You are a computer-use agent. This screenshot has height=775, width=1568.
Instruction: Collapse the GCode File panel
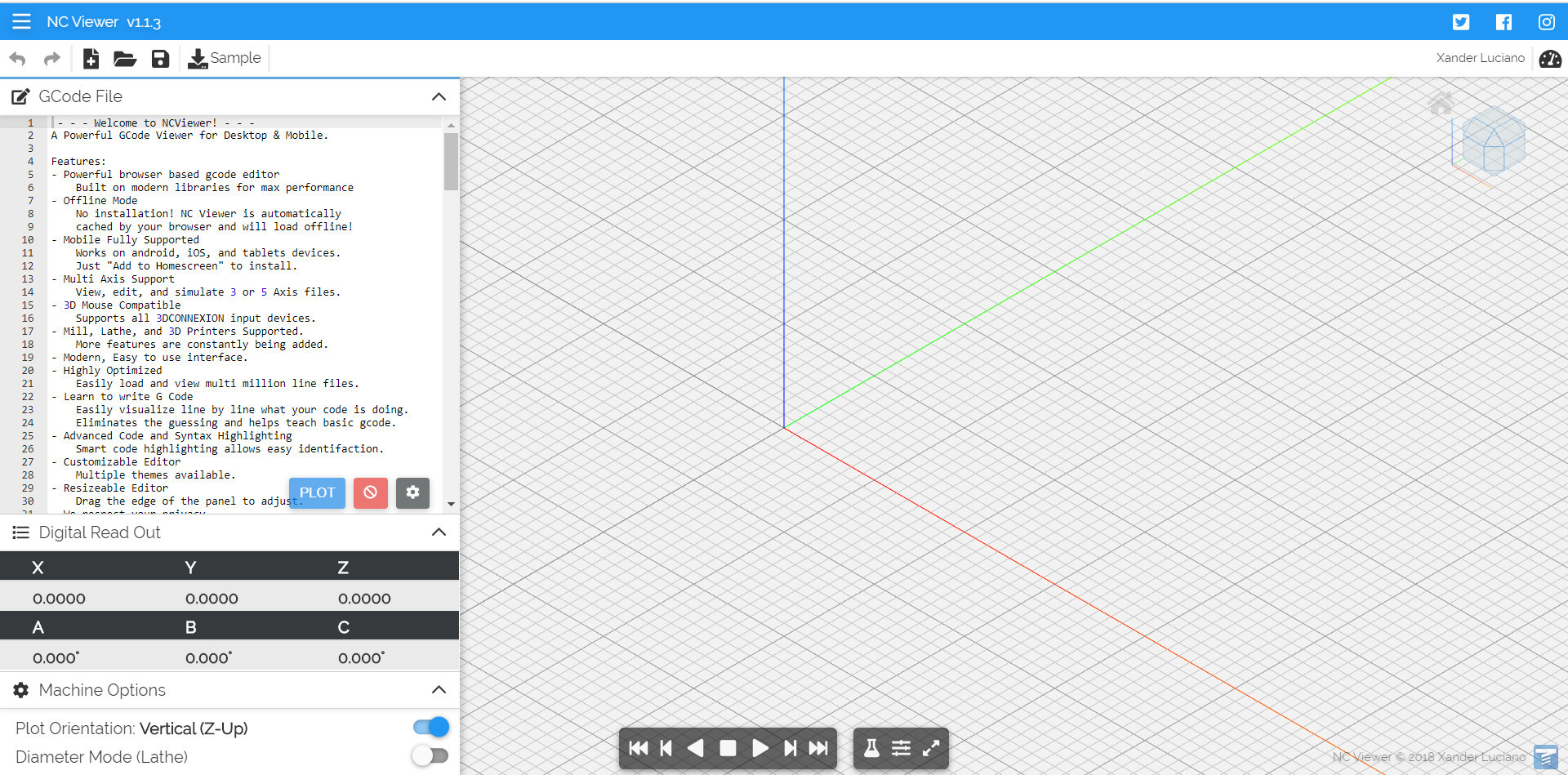pos(439,96)
